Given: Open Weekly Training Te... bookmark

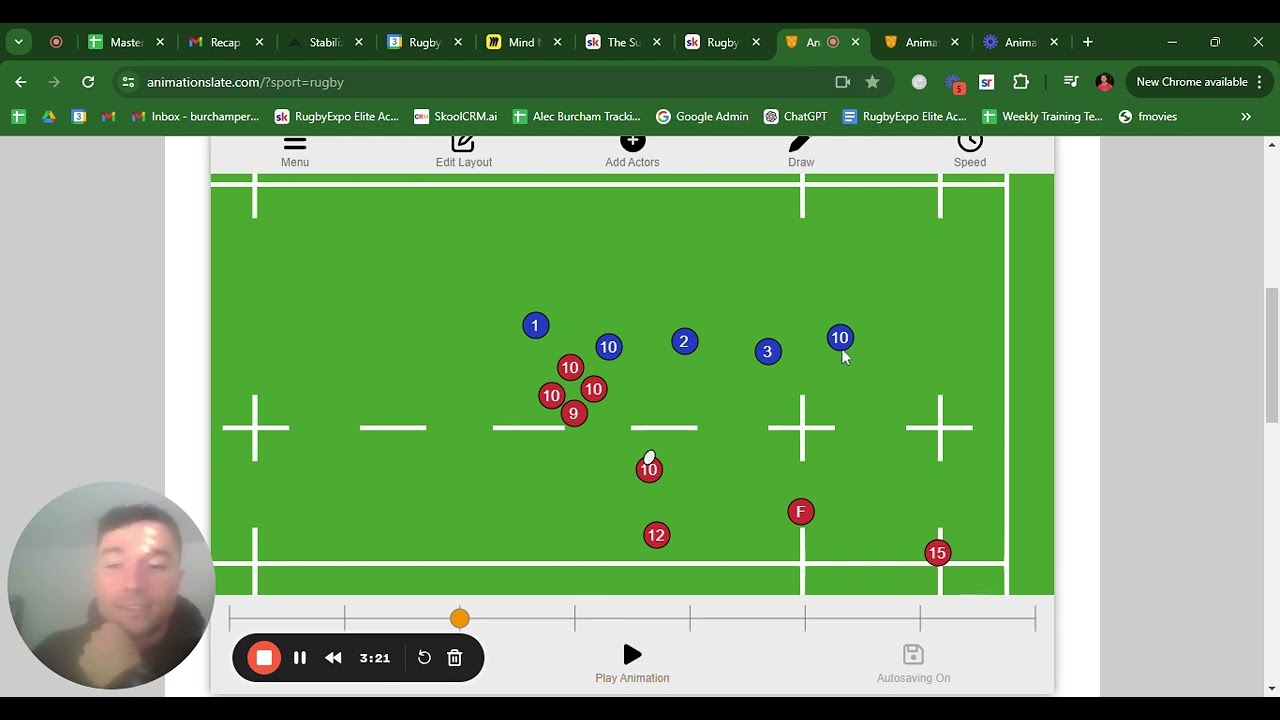Looking at the screenshot, I should click(x=1042, y=117).
